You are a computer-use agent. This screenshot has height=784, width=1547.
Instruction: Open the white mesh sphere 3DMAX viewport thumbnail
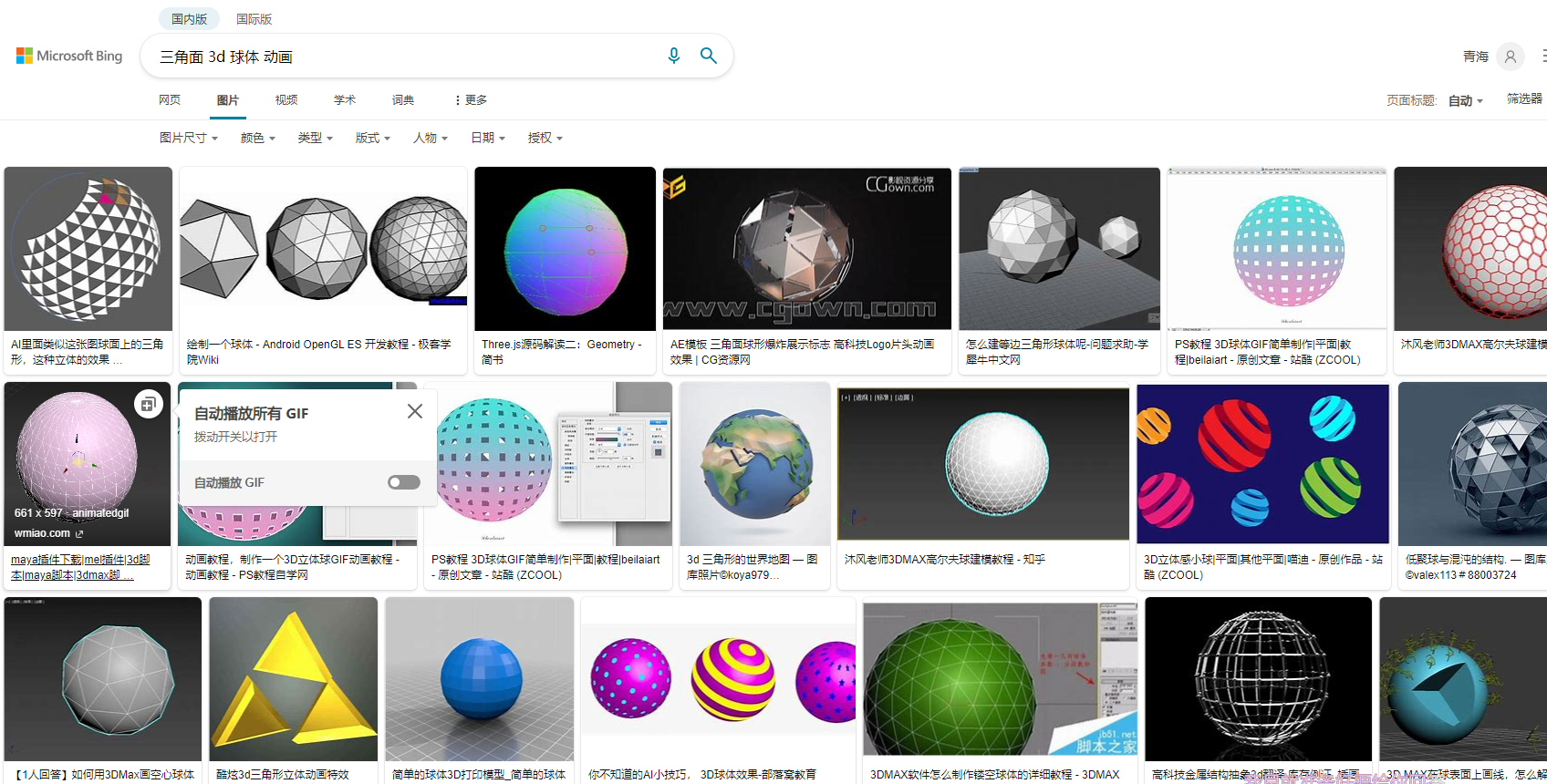point(983,464)
